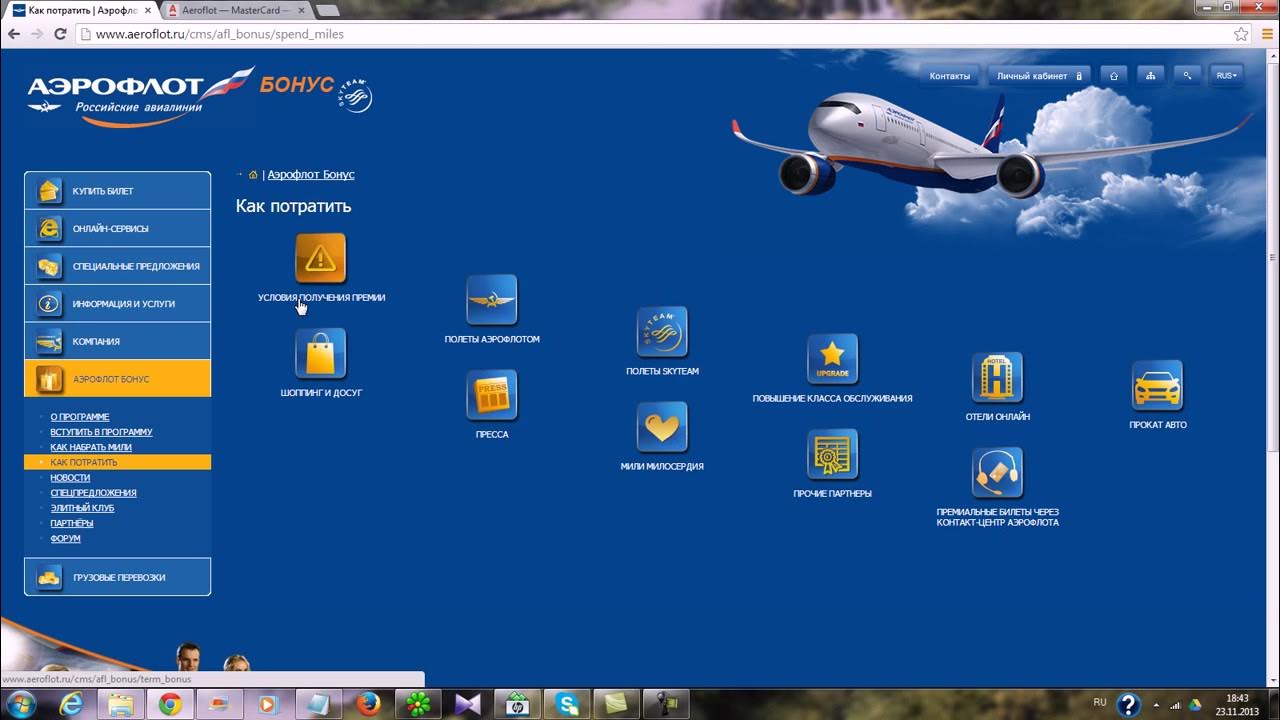Open the Купить билет menu section

pos(118,191)
